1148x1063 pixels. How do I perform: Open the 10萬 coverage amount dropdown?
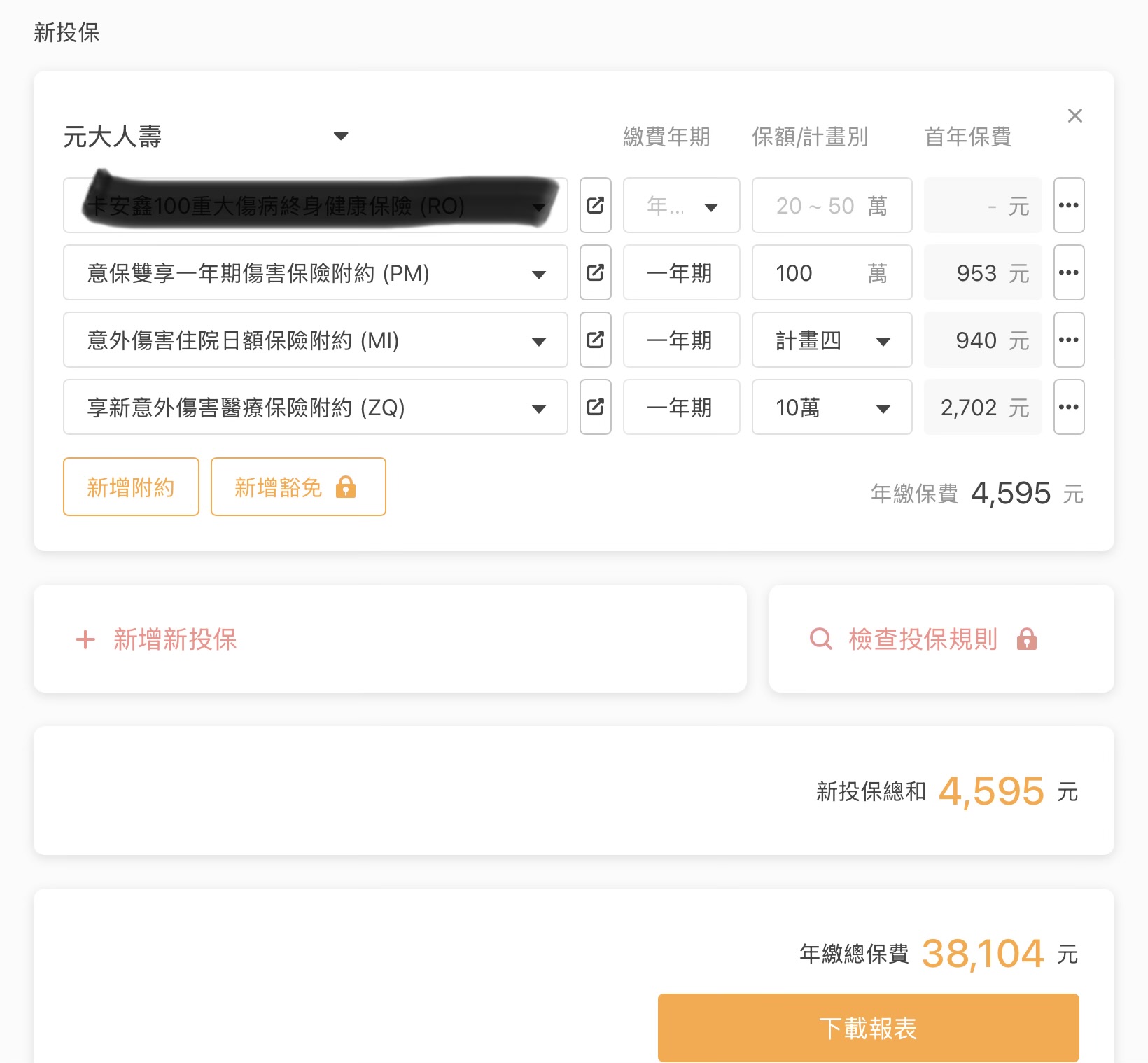[x=832, y=408]
